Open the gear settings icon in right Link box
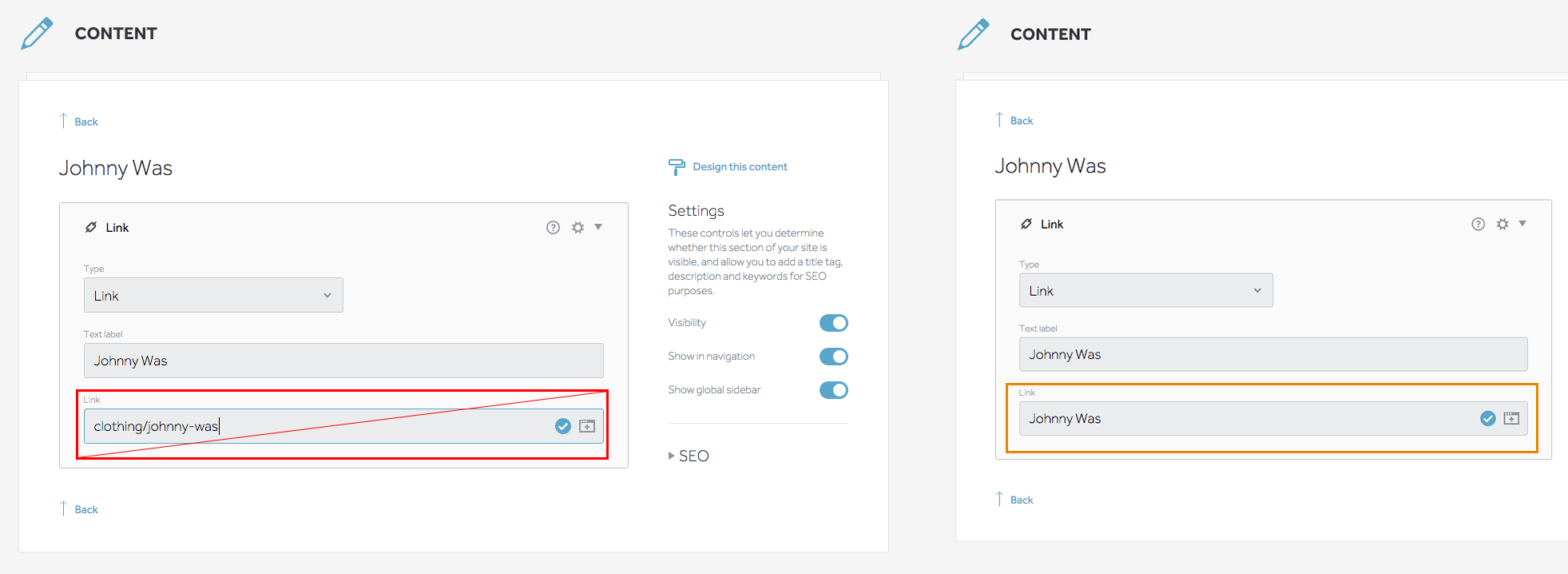1568x574 pixels. tap(1503, 224)
